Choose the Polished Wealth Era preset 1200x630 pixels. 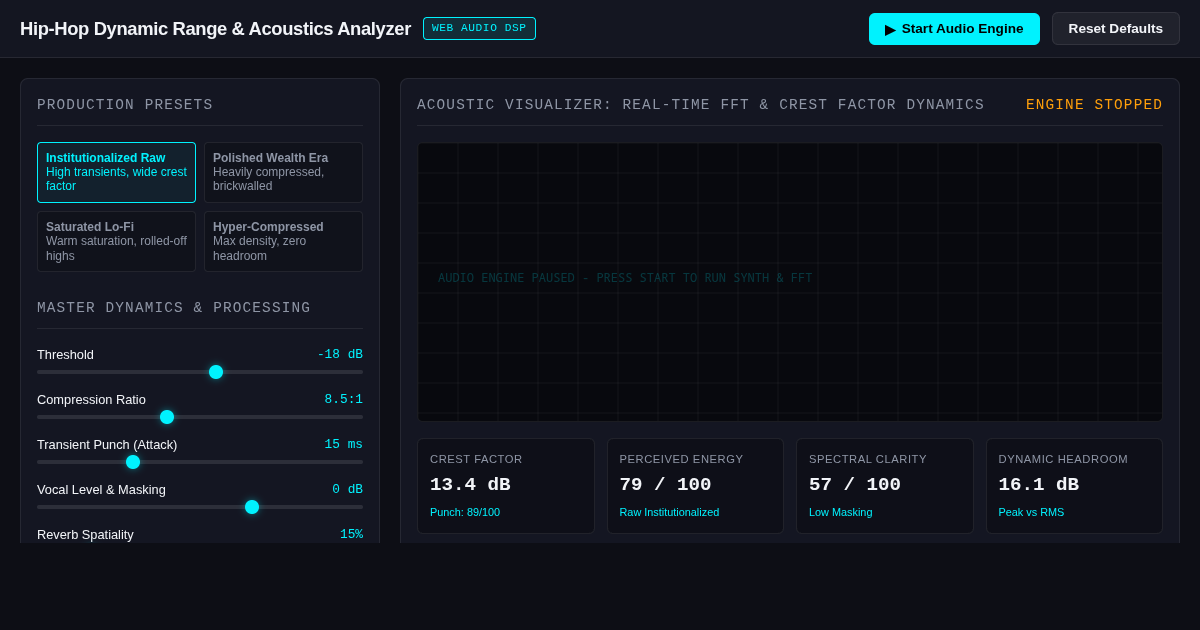[283, 172]
